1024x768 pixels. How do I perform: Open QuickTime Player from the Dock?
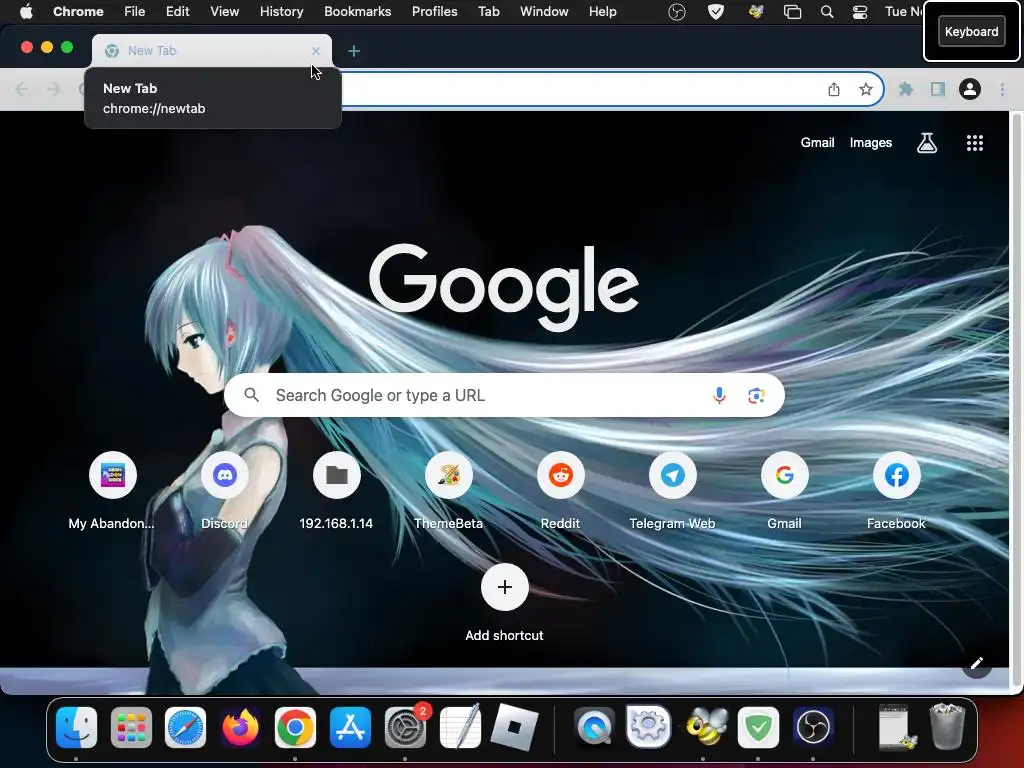pos(594,727)
